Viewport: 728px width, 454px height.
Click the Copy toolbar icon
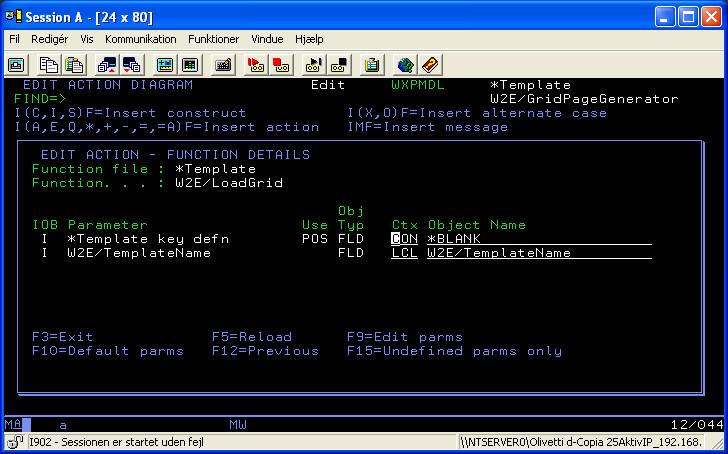click(x=49, y=65)
